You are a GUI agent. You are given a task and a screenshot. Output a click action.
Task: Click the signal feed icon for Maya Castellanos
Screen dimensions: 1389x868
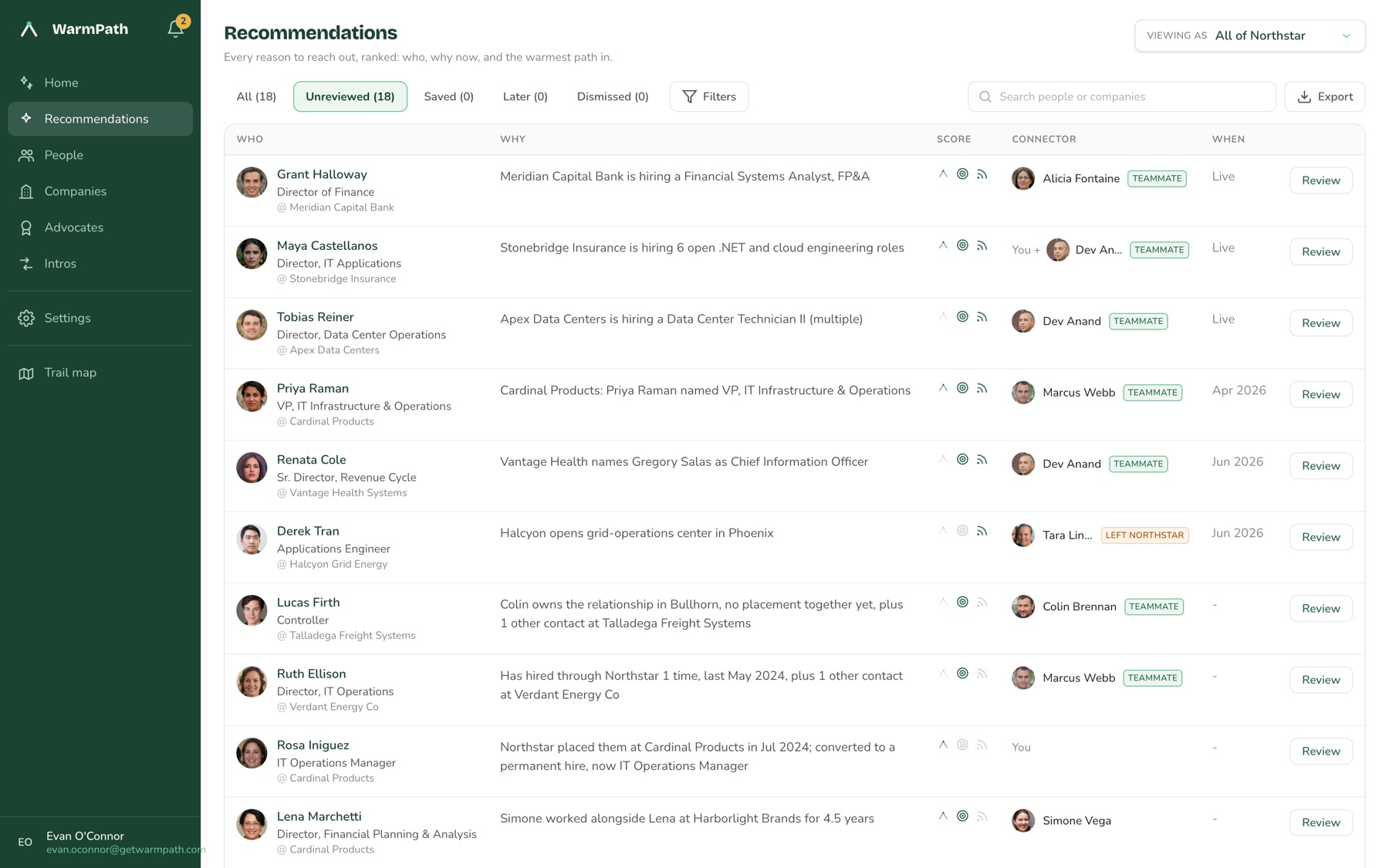click(x=982, y=245)
